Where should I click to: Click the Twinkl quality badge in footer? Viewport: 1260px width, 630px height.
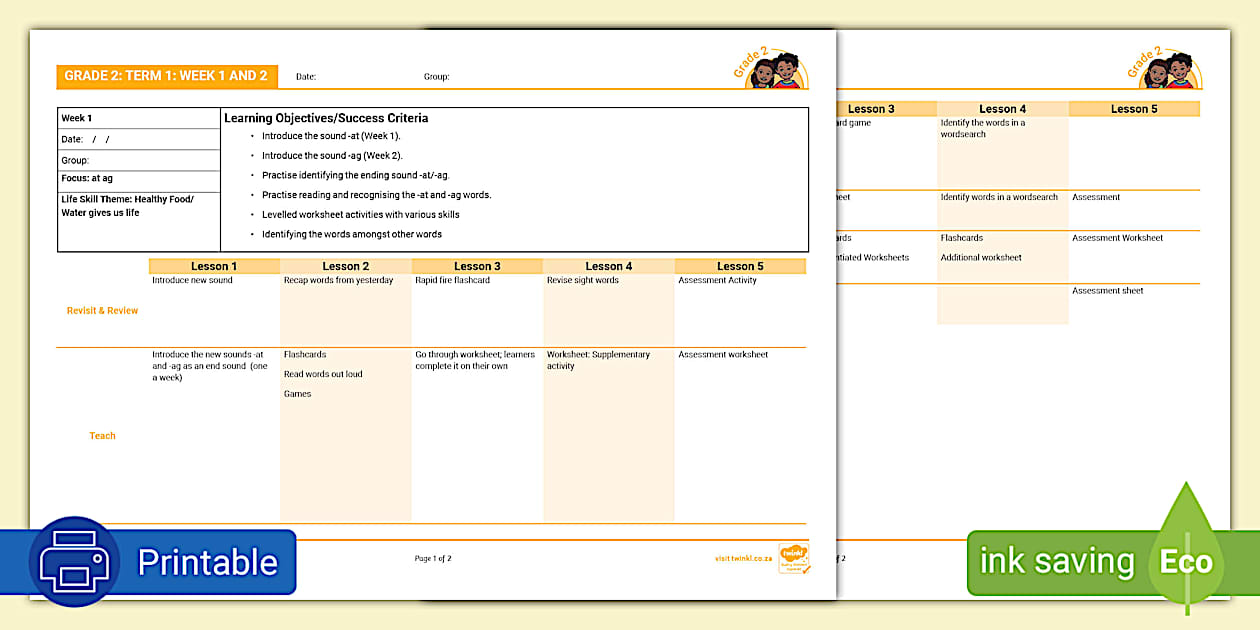point(794,558)
